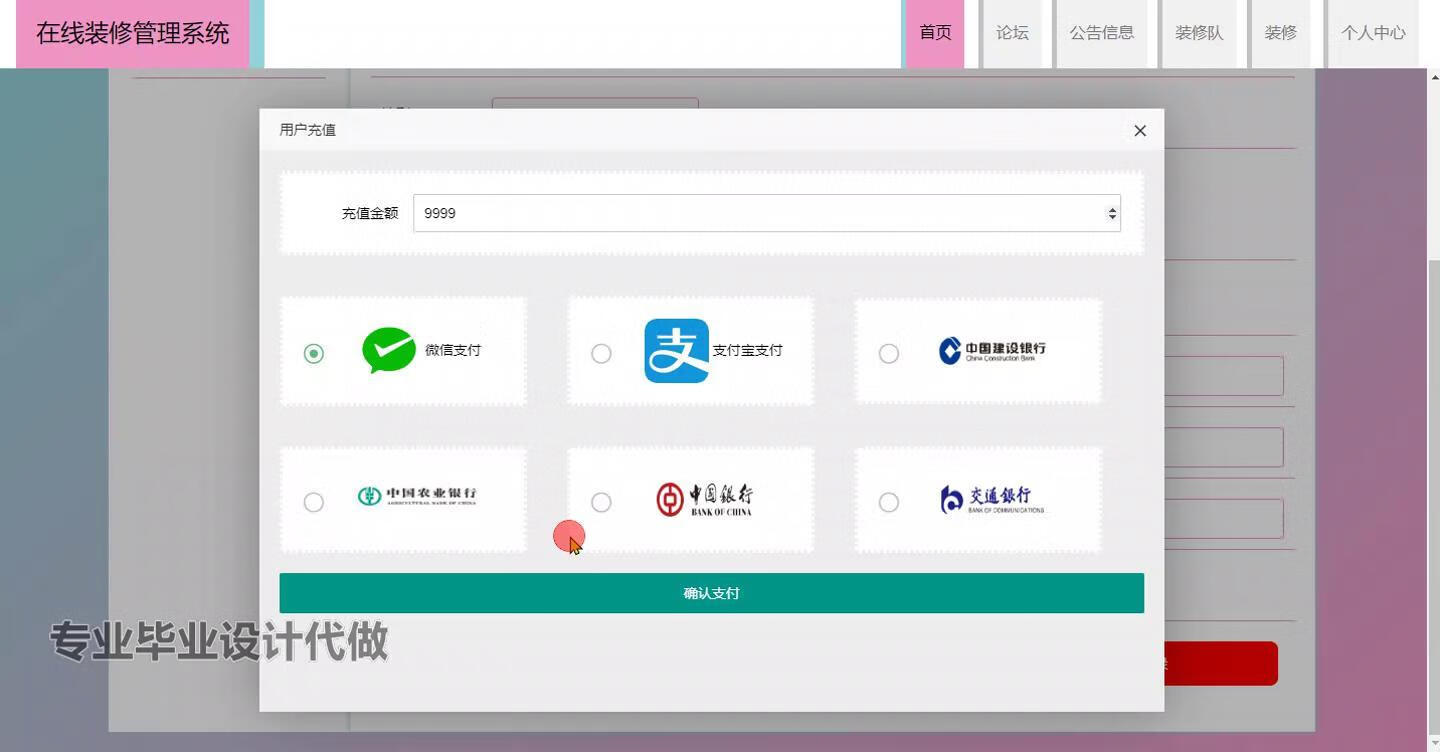Select Bank of Communications radio button
This screenshot has height=752, width=1440.
(888, 502)
